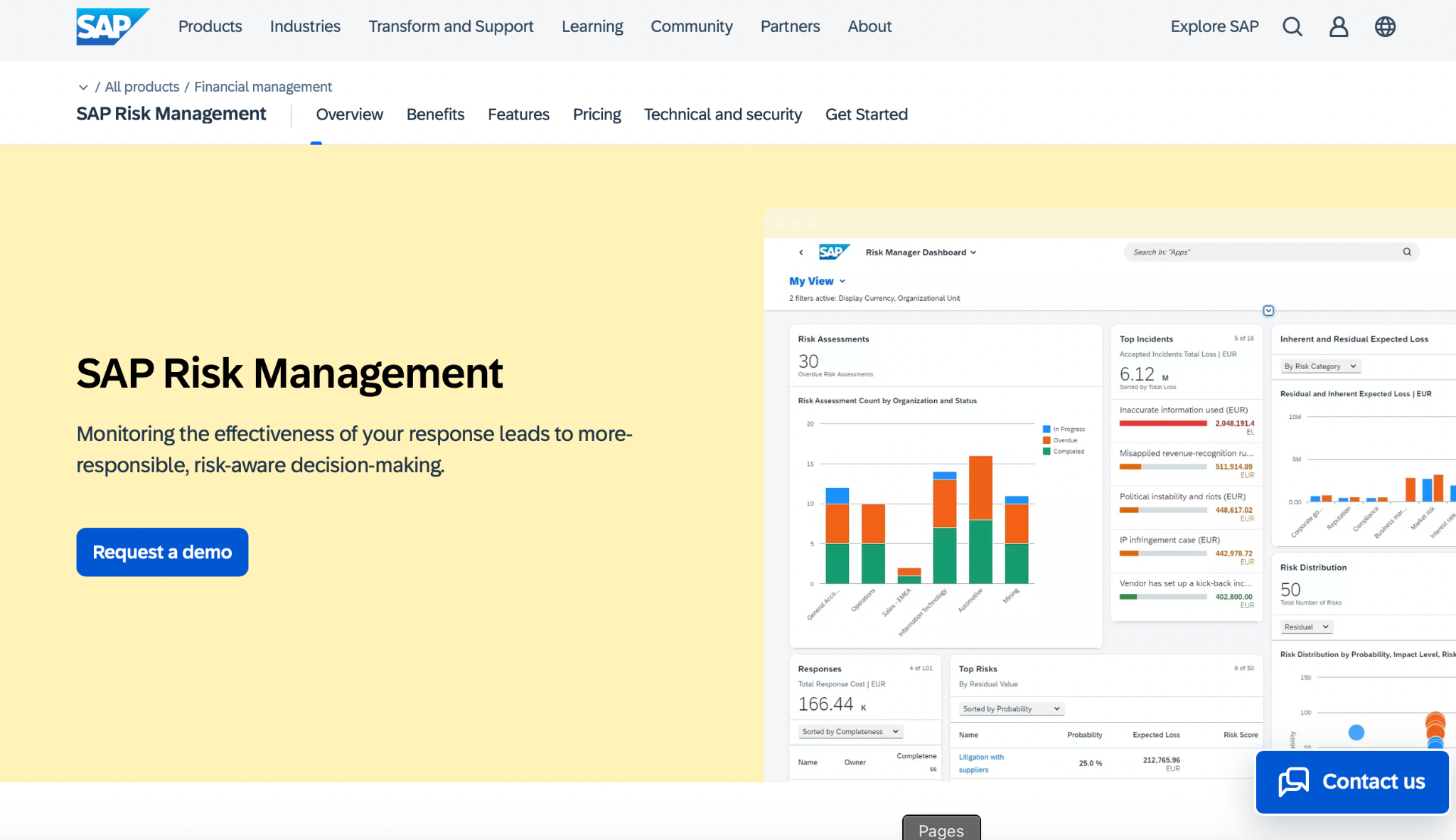The width and height of the screenshot is (1456, 840).
Task: Click the small SAP logo in dashboard
Action: click(x=833, y=252)
